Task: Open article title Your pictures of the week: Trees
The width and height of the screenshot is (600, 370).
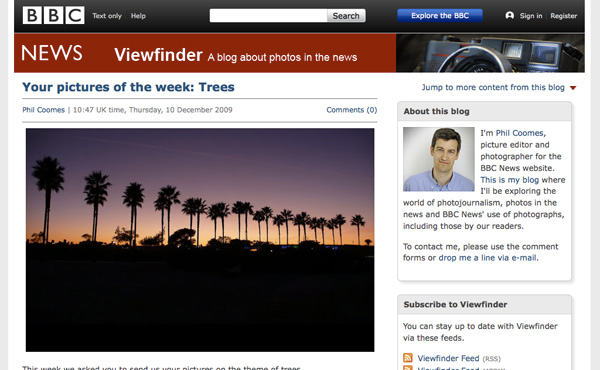Action: [x=128, y=87]
